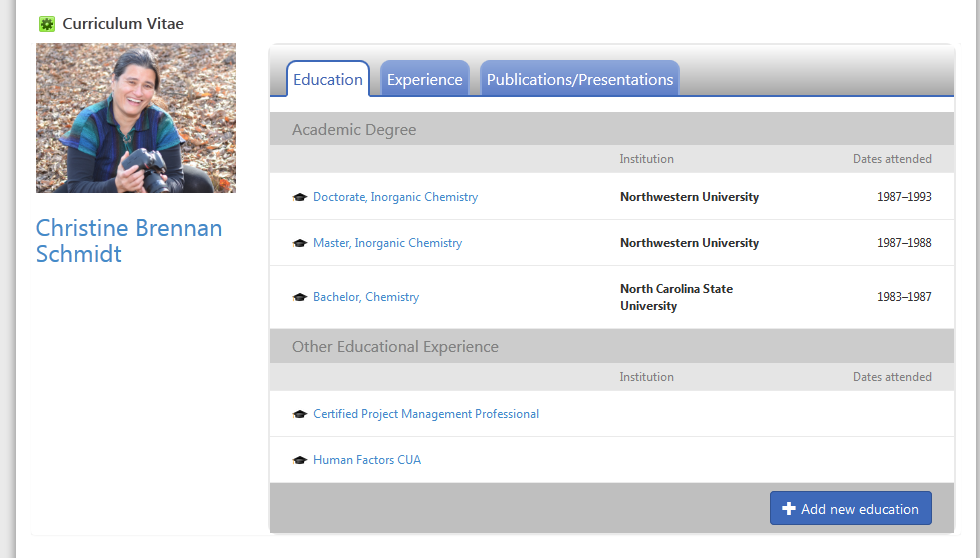The height and width of the screenshot is (558, 980).
Task: Click the Christine Brennan Schmidt name link
Action: pos(129,241)
